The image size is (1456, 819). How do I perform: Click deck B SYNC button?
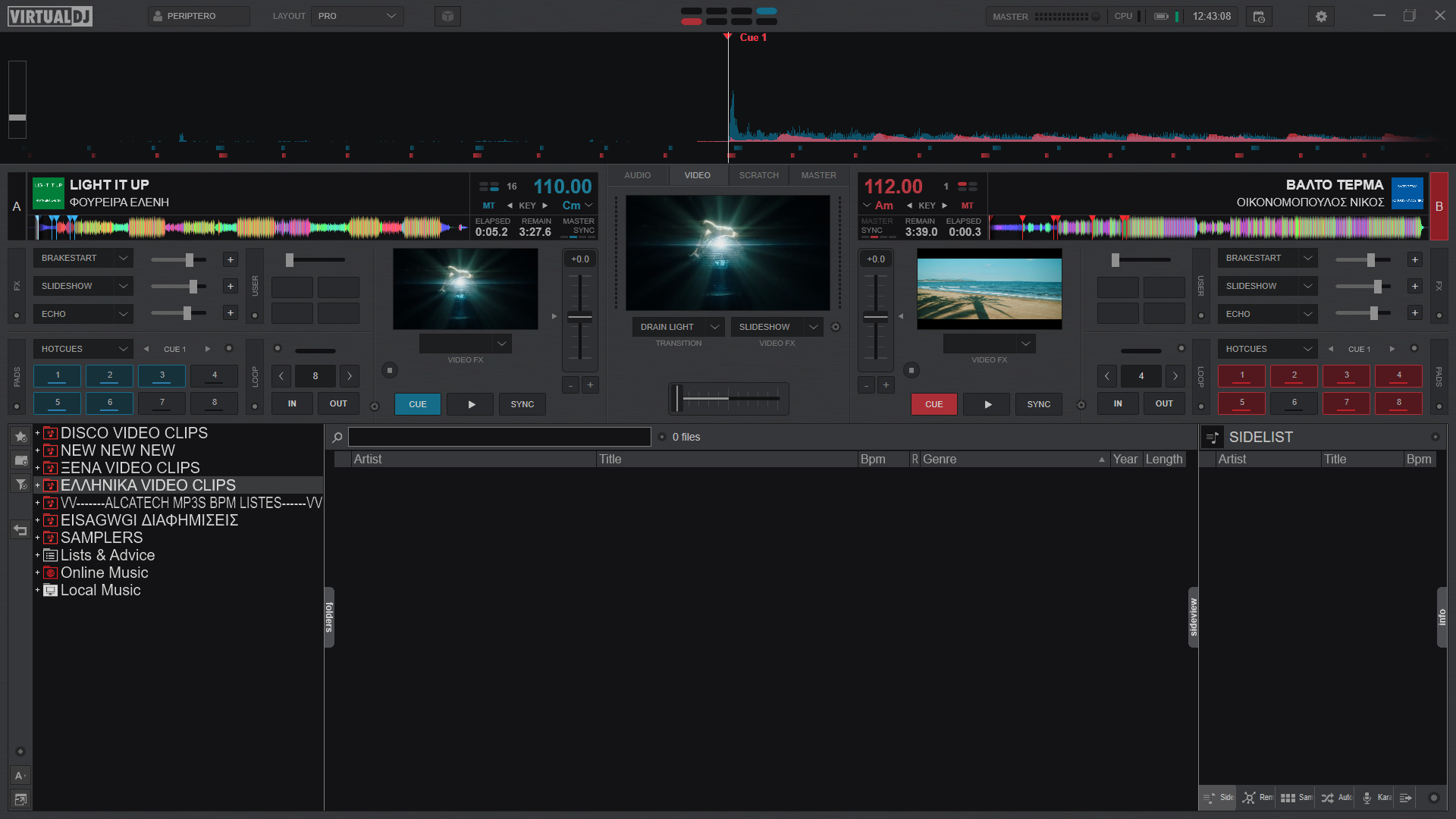(1039, 404)
